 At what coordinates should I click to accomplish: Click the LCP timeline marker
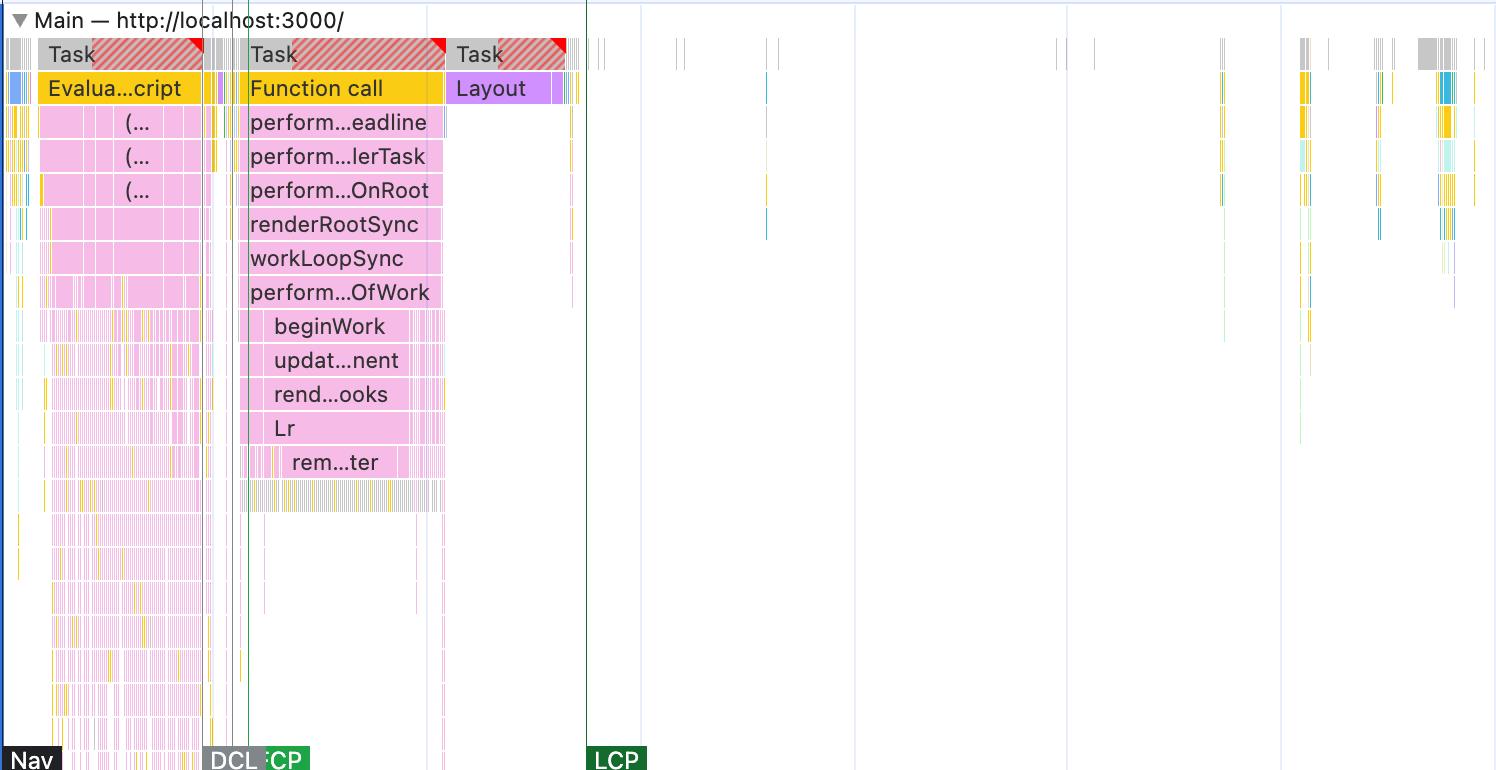pyautogui.click(x=616, y=759)
